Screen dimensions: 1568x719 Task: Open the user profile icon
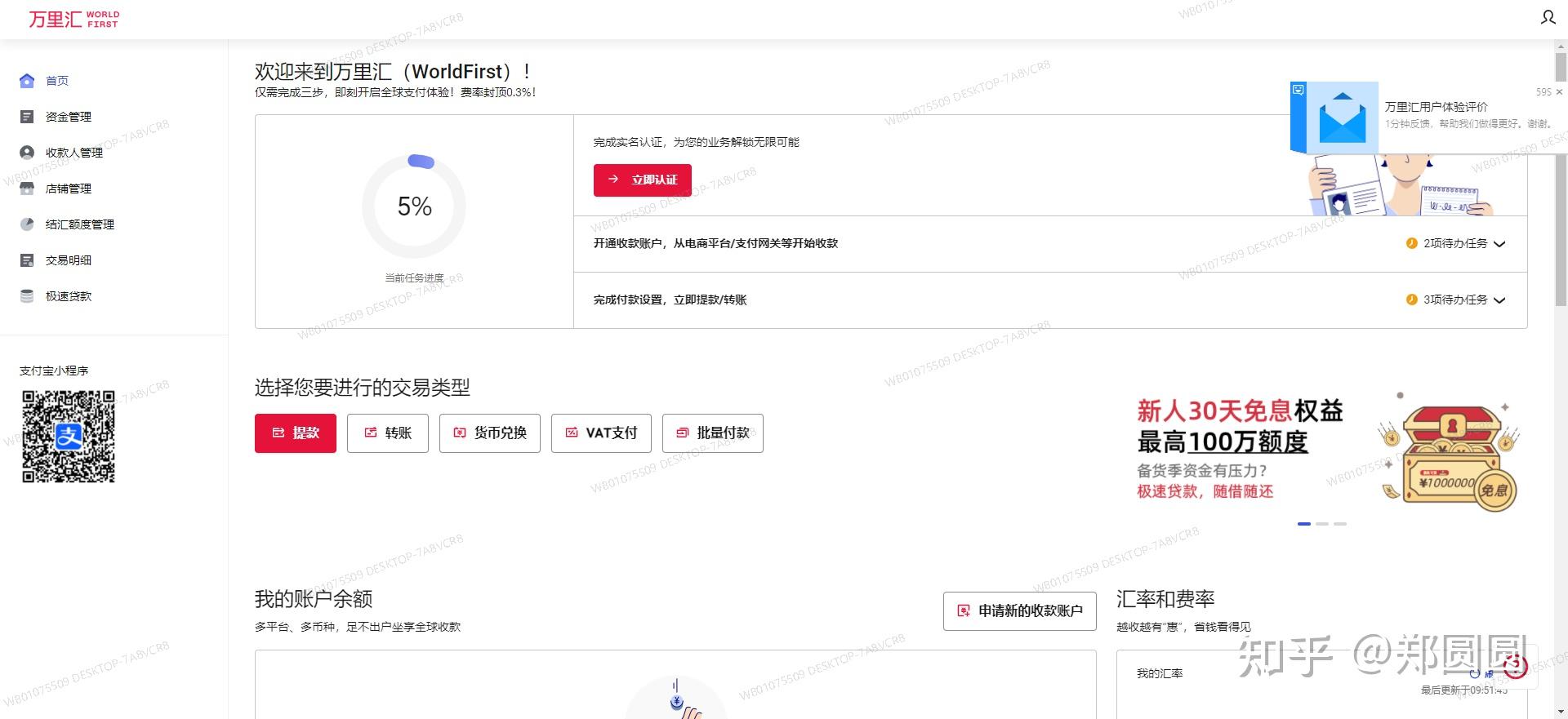(x=1548, y=17)
